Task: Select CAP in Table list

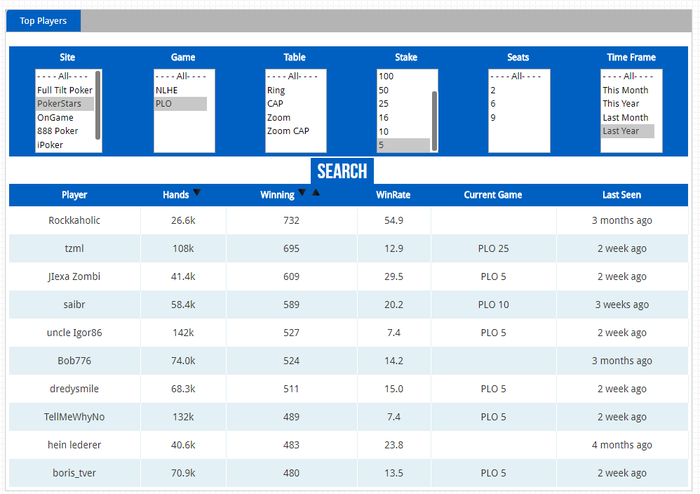Action: [292, 104]
